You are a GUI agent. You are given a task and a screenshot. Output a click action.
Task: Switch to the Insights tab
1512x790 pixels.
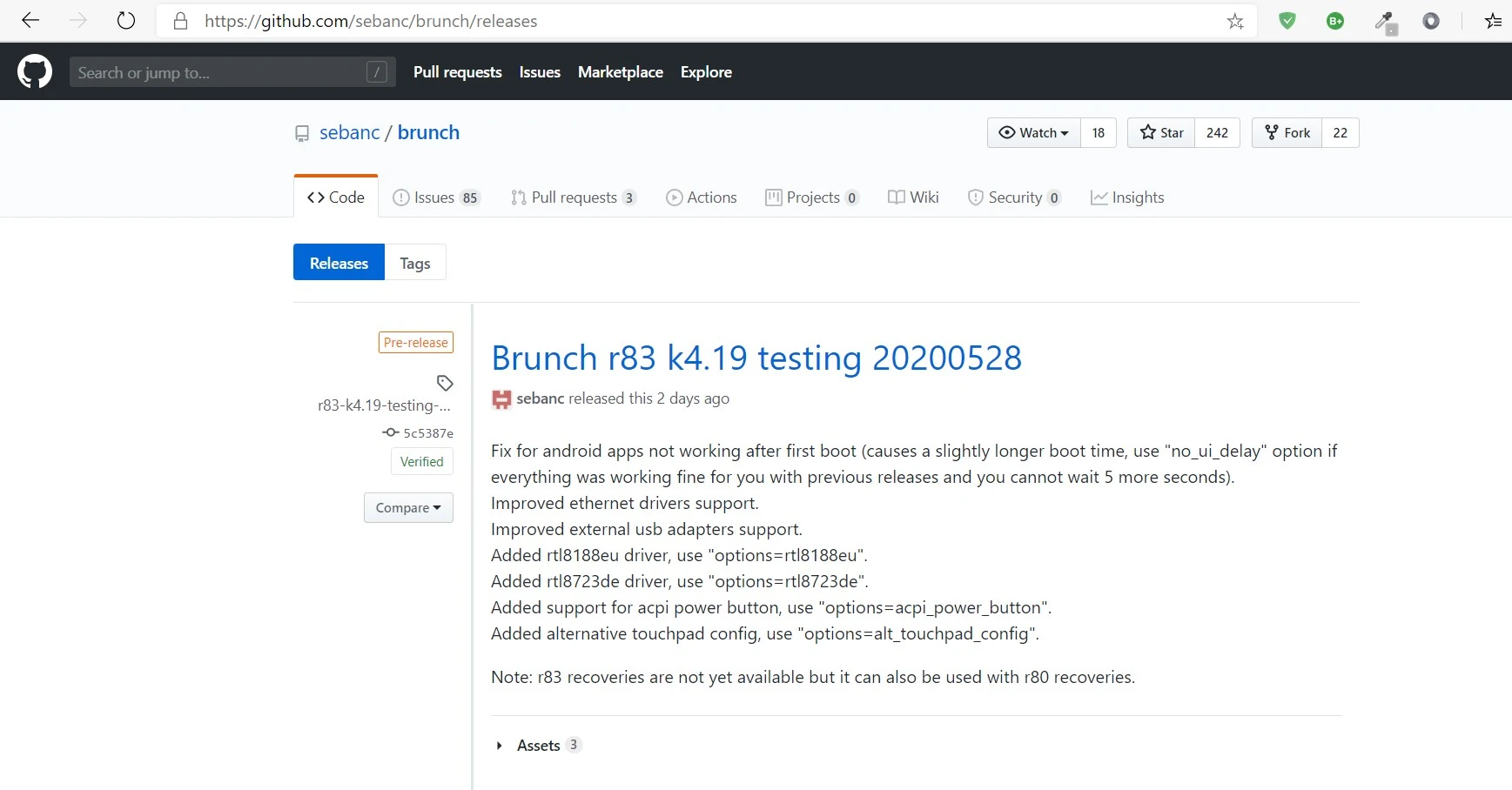pyautogui.click(x=1127, y=197)
